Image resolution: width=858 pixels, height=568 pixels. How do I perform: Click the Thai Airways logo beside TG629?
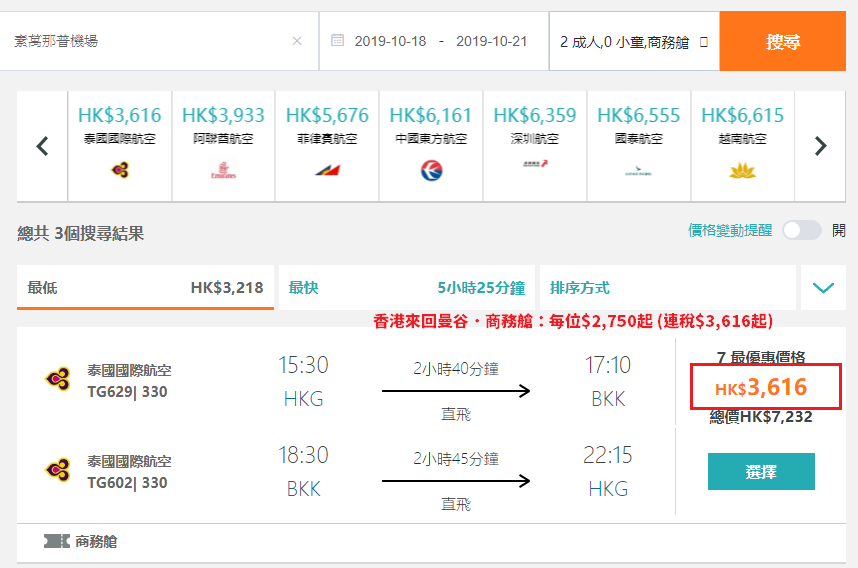coord(58,379)
